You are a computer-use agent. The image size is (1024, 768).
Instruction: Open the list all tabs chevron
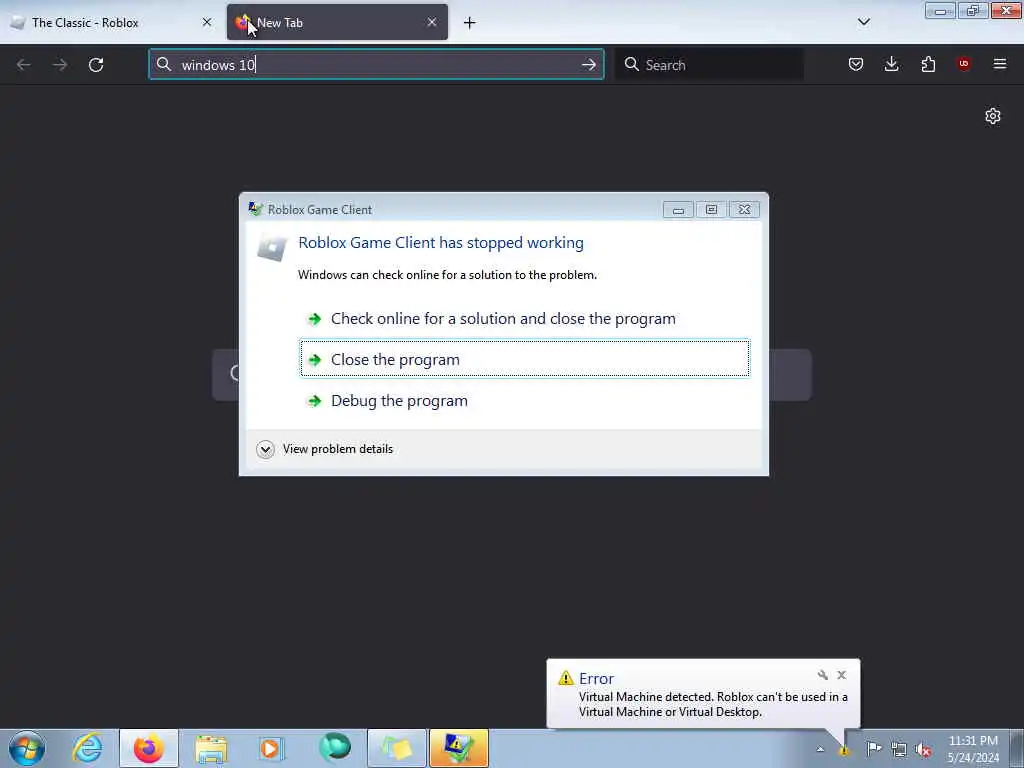[863, 22]
